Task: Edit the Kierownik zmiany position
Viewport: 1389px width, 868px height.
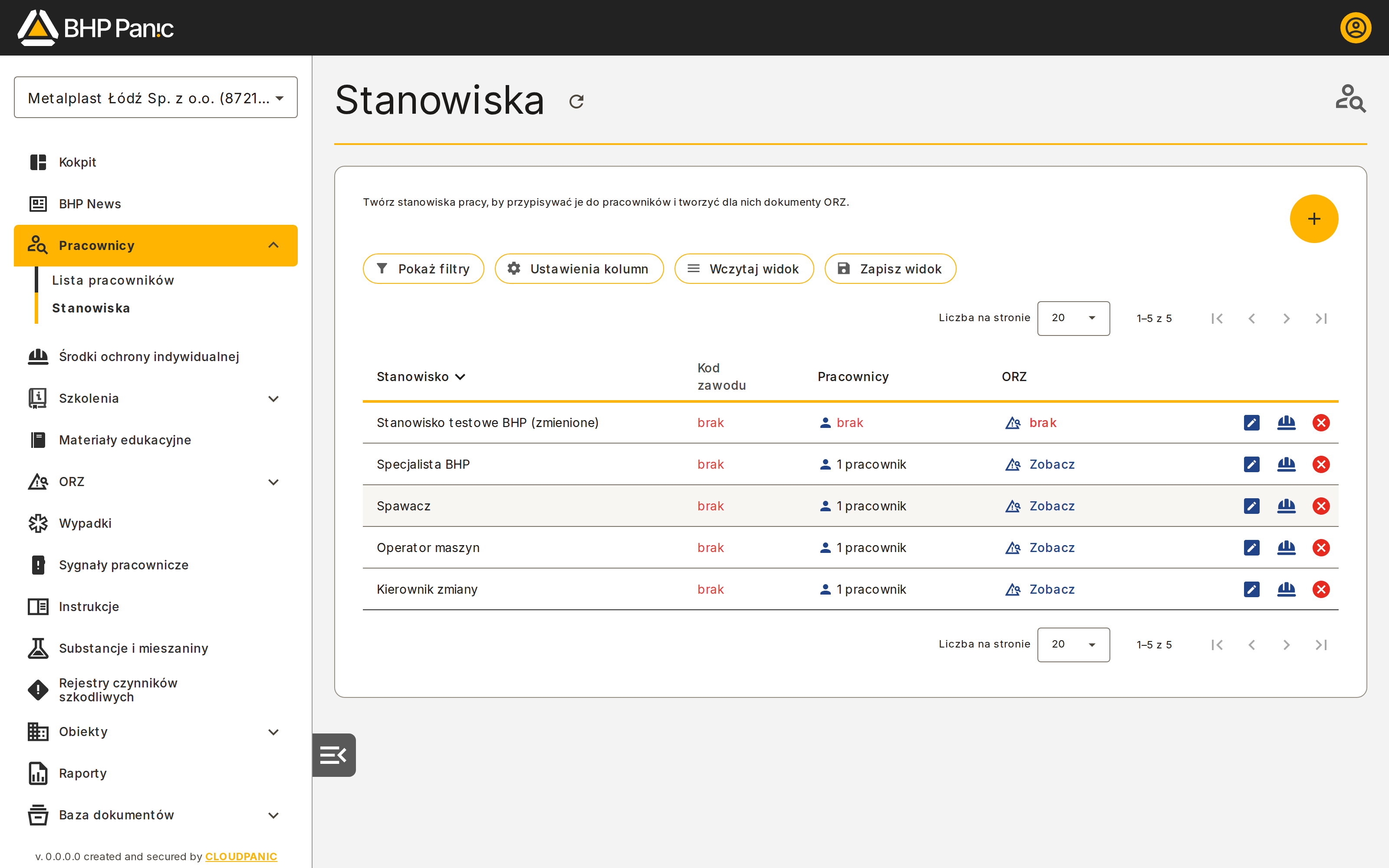Action: 1251,589
